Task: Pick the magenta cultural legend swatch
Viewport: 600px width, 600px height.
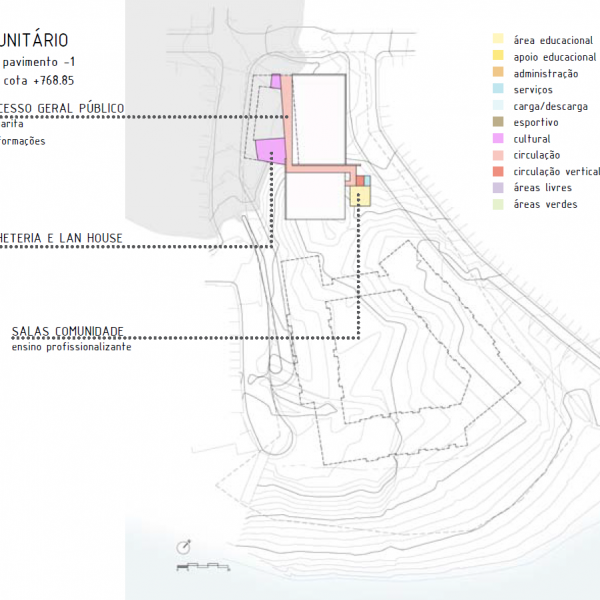Action: tap(498, 139)
